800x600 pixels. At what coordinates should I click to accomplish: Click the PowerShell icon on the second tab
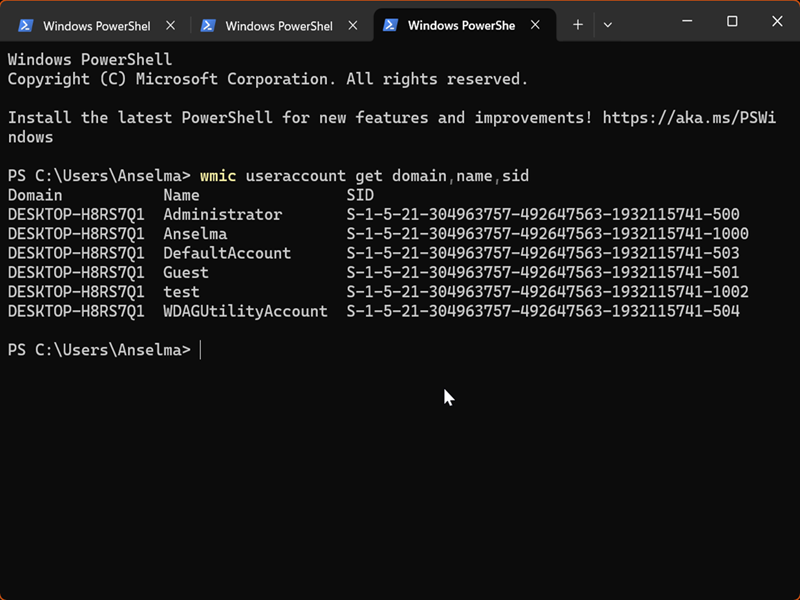tap(208, 26)
